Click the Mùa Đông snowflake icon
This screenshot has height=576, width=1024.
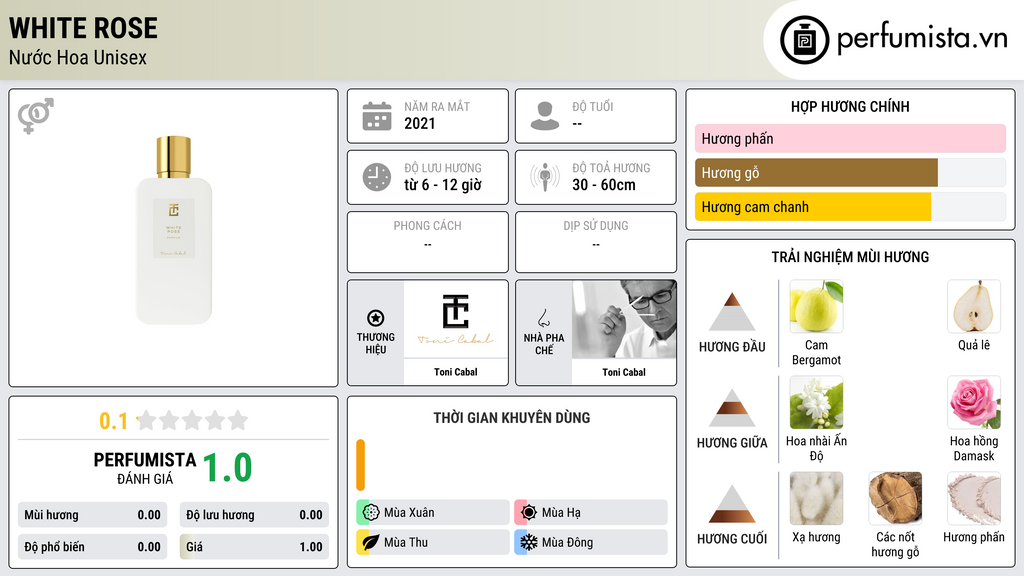pos(529,542)
